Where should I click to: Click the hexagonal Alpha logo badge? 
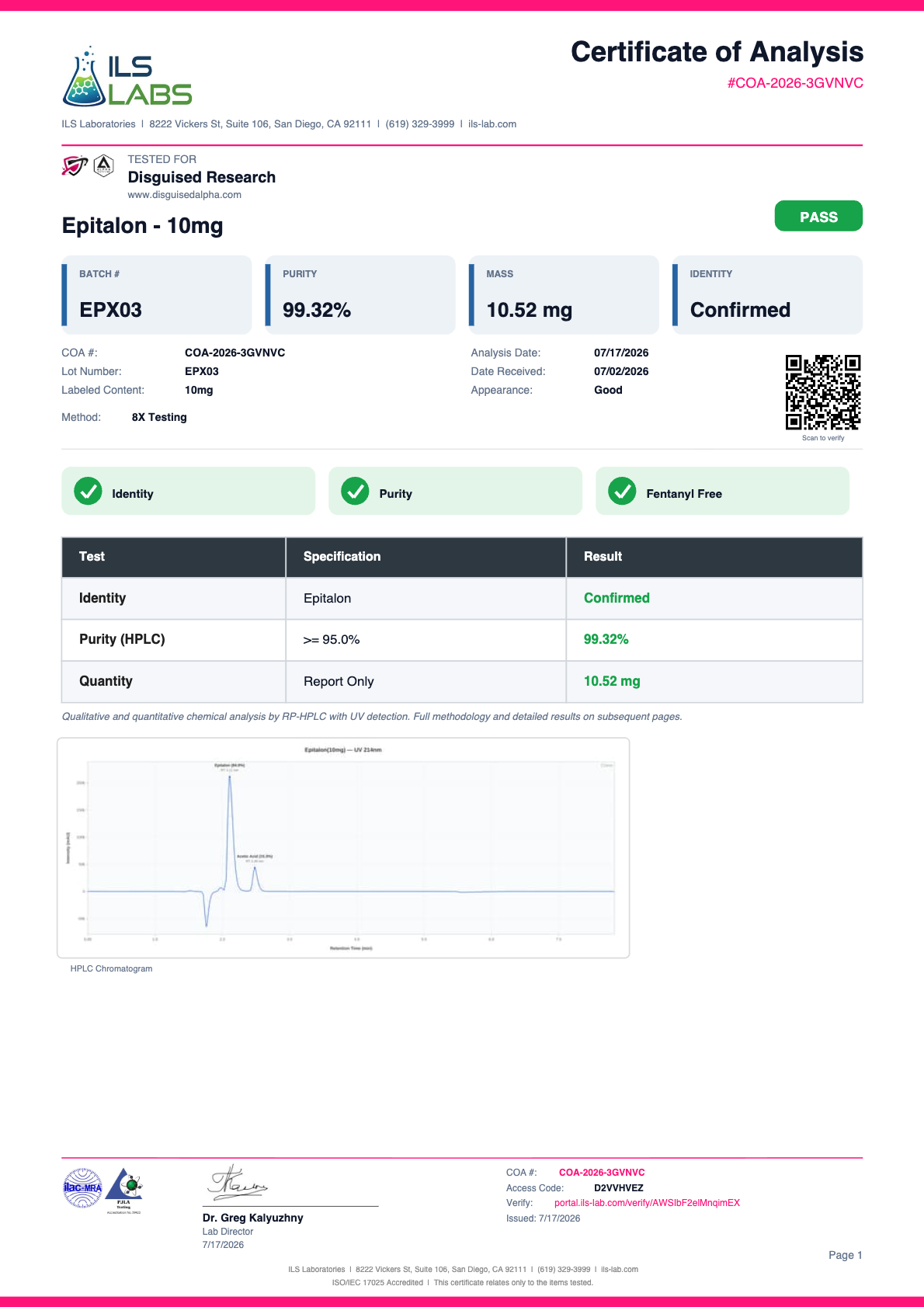(x=104, y=165)
